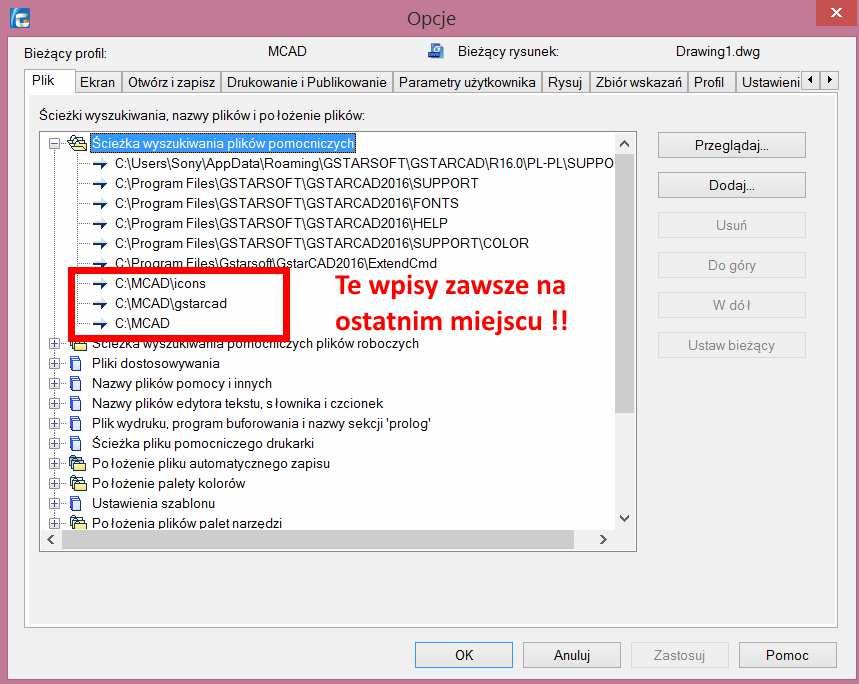Expand Plik wydruku, program buforowania node
Viewport: 859px width, 684px height.
[x=54, y=423]
